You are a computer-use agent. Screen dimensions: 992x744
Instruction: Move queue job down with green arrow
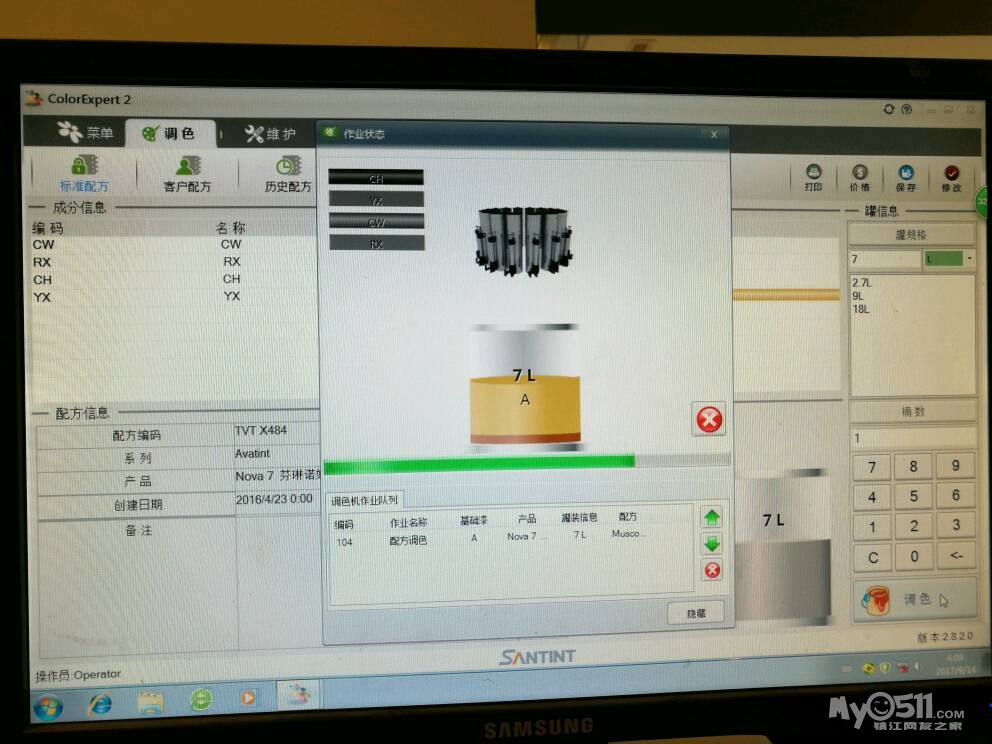coord(711,544)
